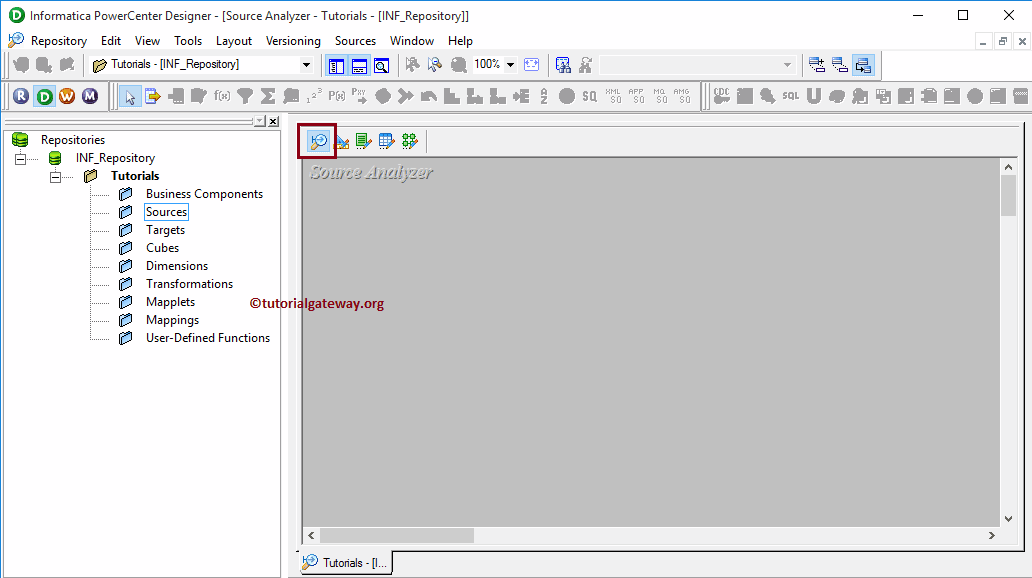Close the Navigator panel
Viewport: 1032px width, 578px height.
[x=273, y=121]
